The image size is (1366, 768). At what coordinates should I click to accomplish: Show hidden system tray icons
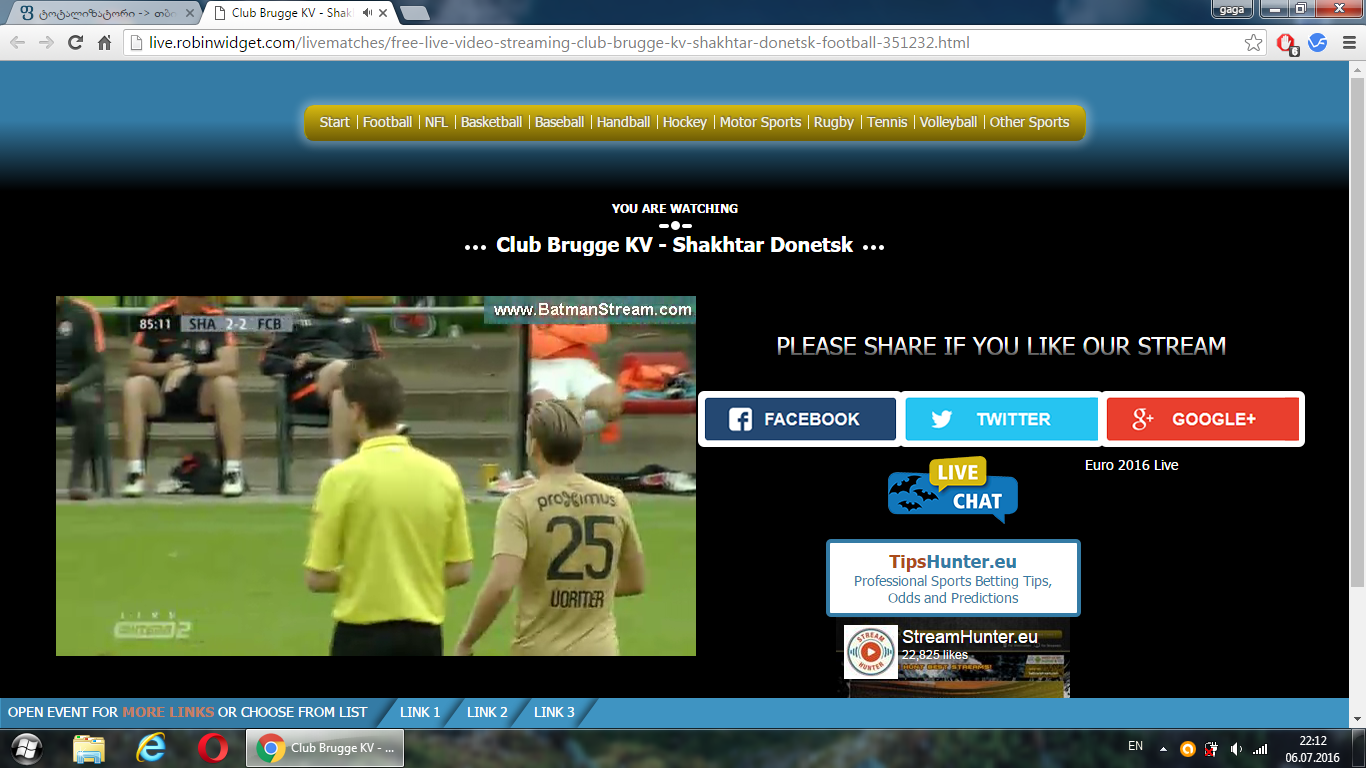pos(1163,748)
